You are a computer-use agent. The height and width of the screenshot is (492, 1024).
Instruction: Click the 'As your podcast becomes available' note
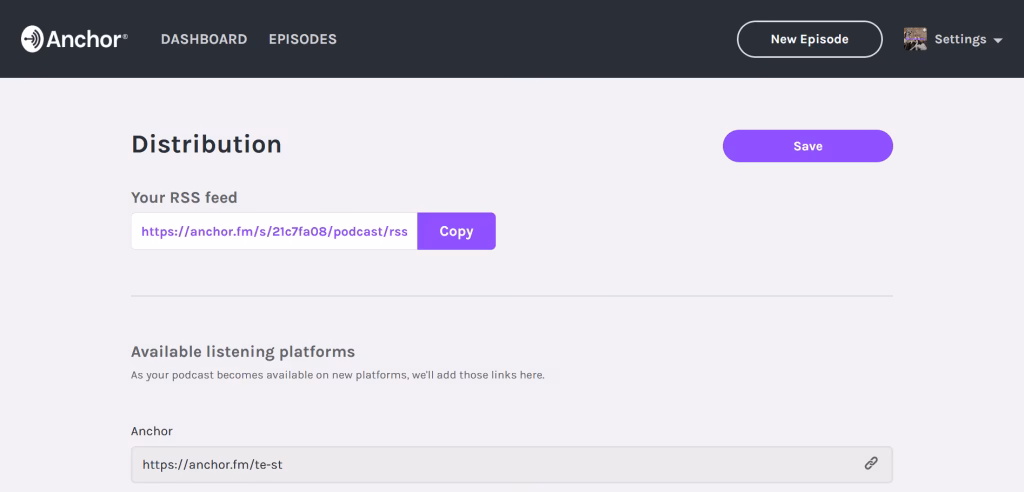pyautogui.click(x=338, y=376)
